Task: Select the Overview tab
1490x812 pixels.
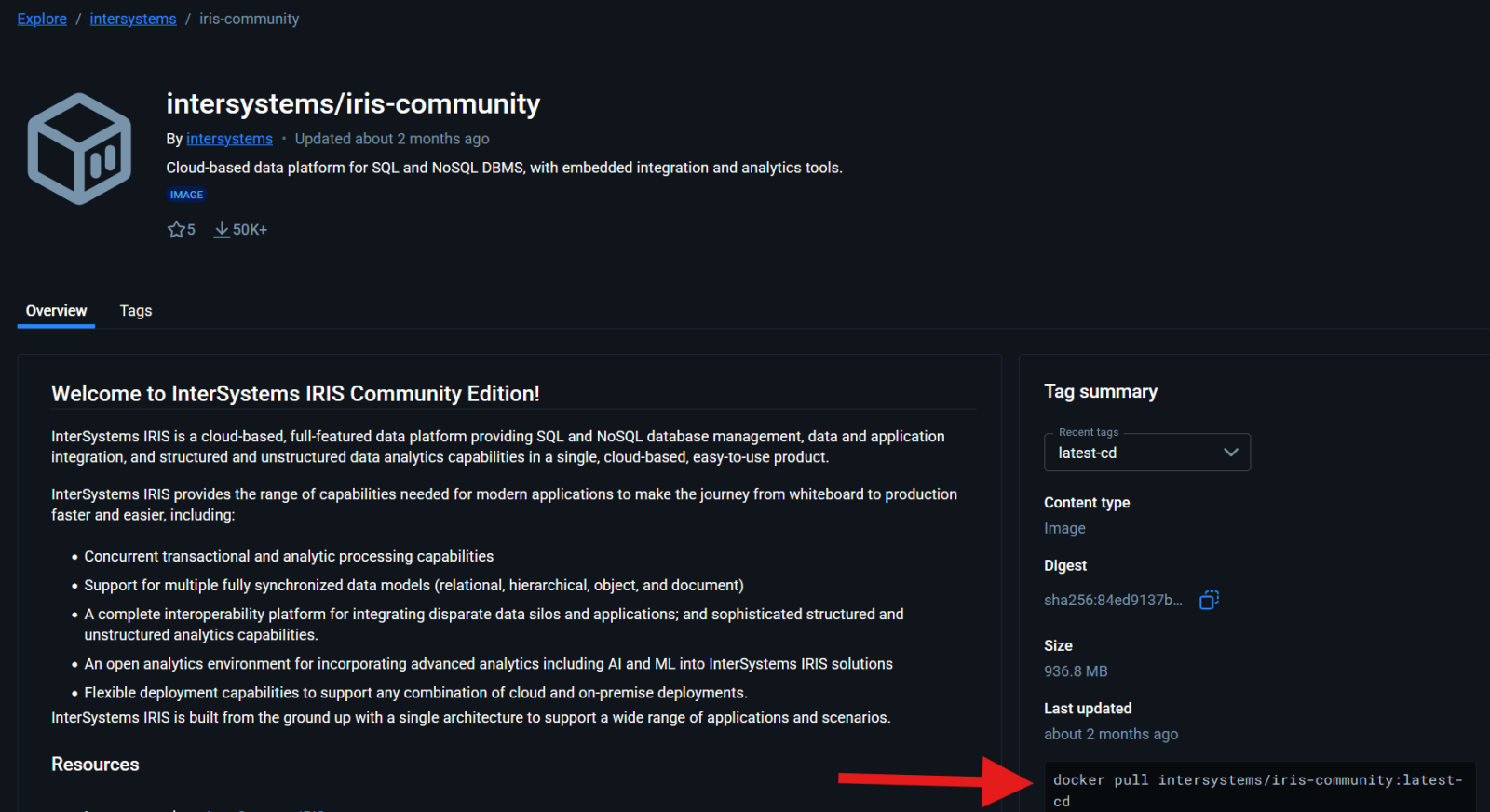Action: tap(56, 311)
